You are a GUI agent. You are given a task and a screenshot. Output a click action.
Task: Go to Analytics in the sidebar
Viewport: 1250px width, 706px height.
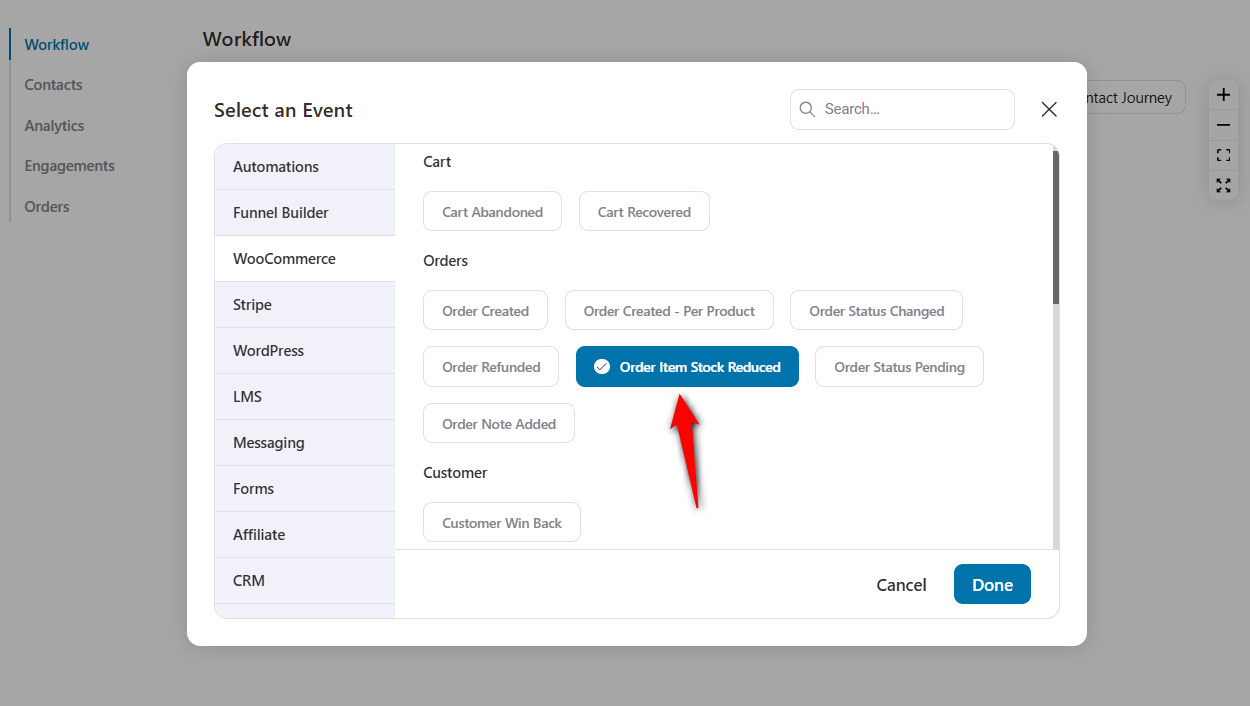point(54,126)
